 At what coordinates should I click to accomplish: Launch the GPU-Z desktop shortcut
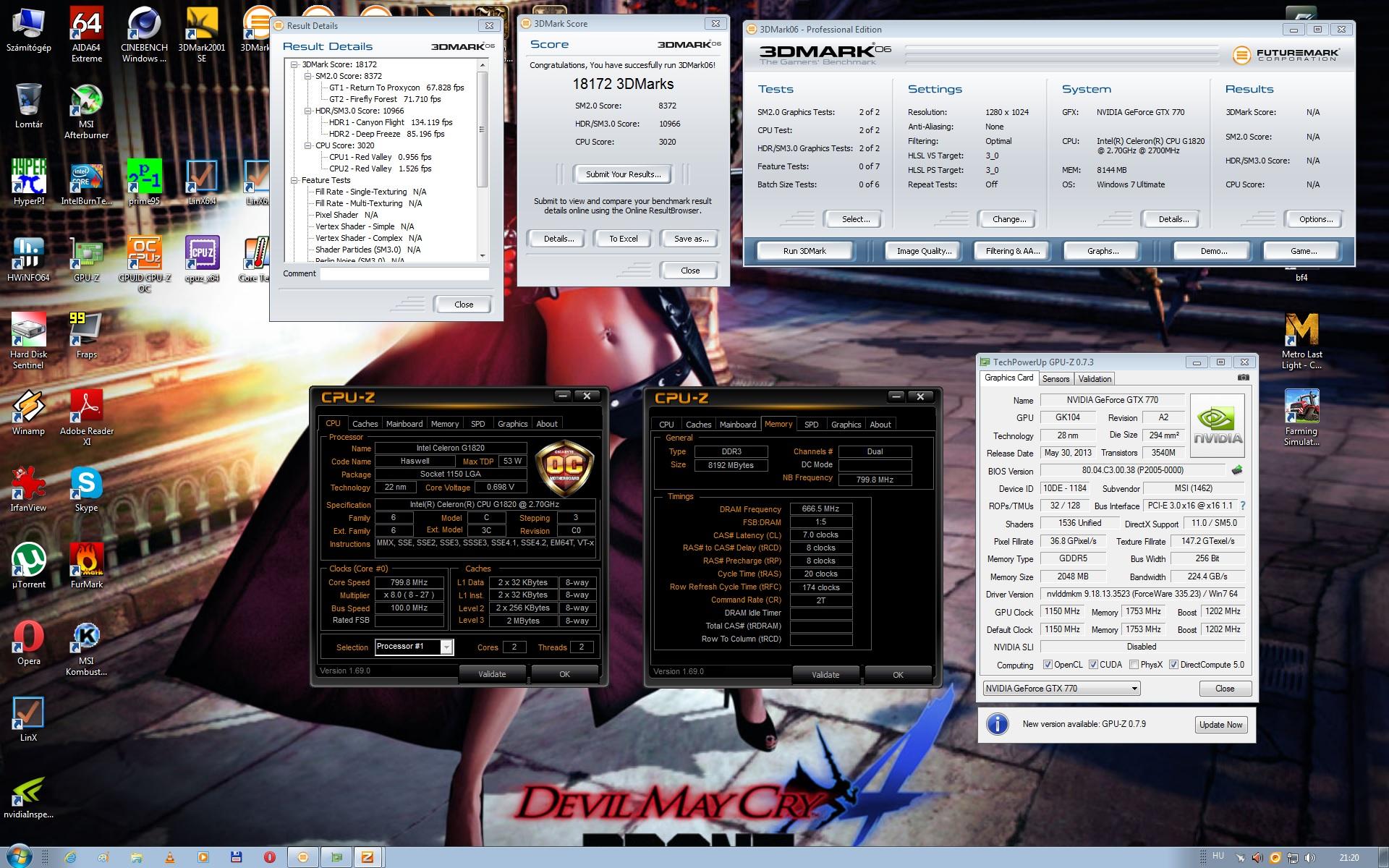click(86, 260)
